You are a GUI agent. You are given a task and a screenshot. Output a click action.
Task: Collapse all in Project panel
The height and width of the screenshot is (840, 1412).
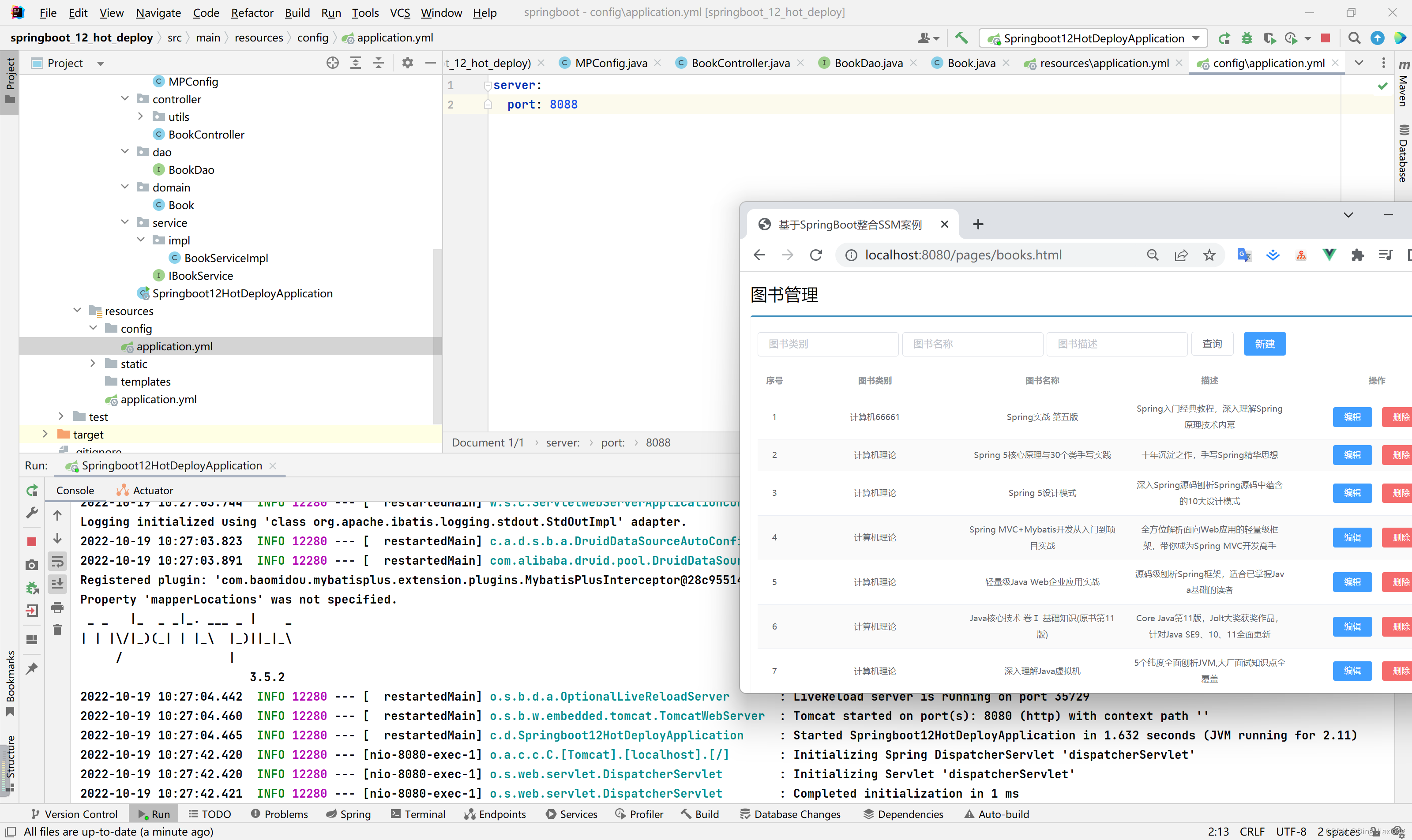click(379, 63)
